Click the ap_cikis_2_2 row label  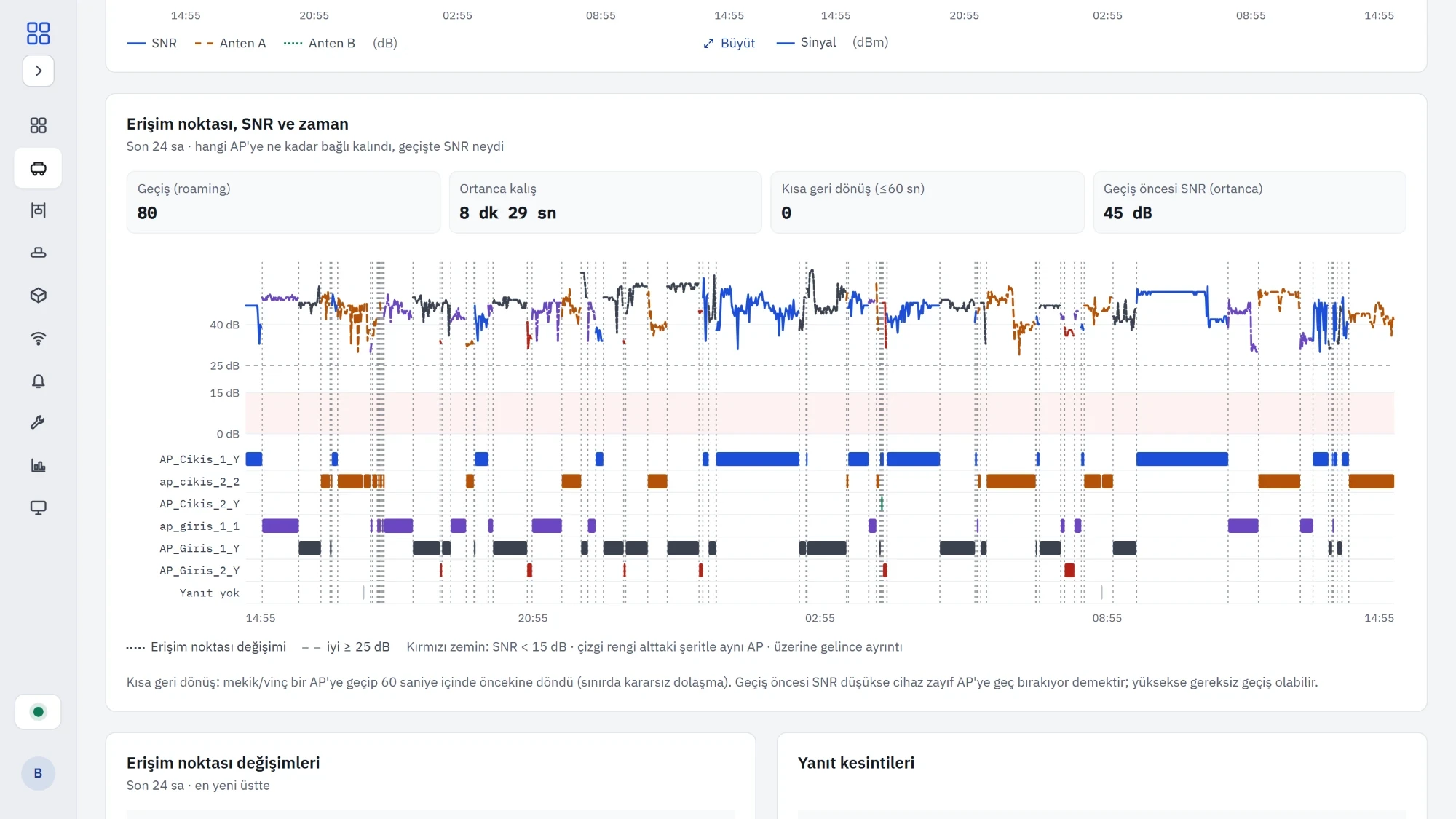(199, 481)
